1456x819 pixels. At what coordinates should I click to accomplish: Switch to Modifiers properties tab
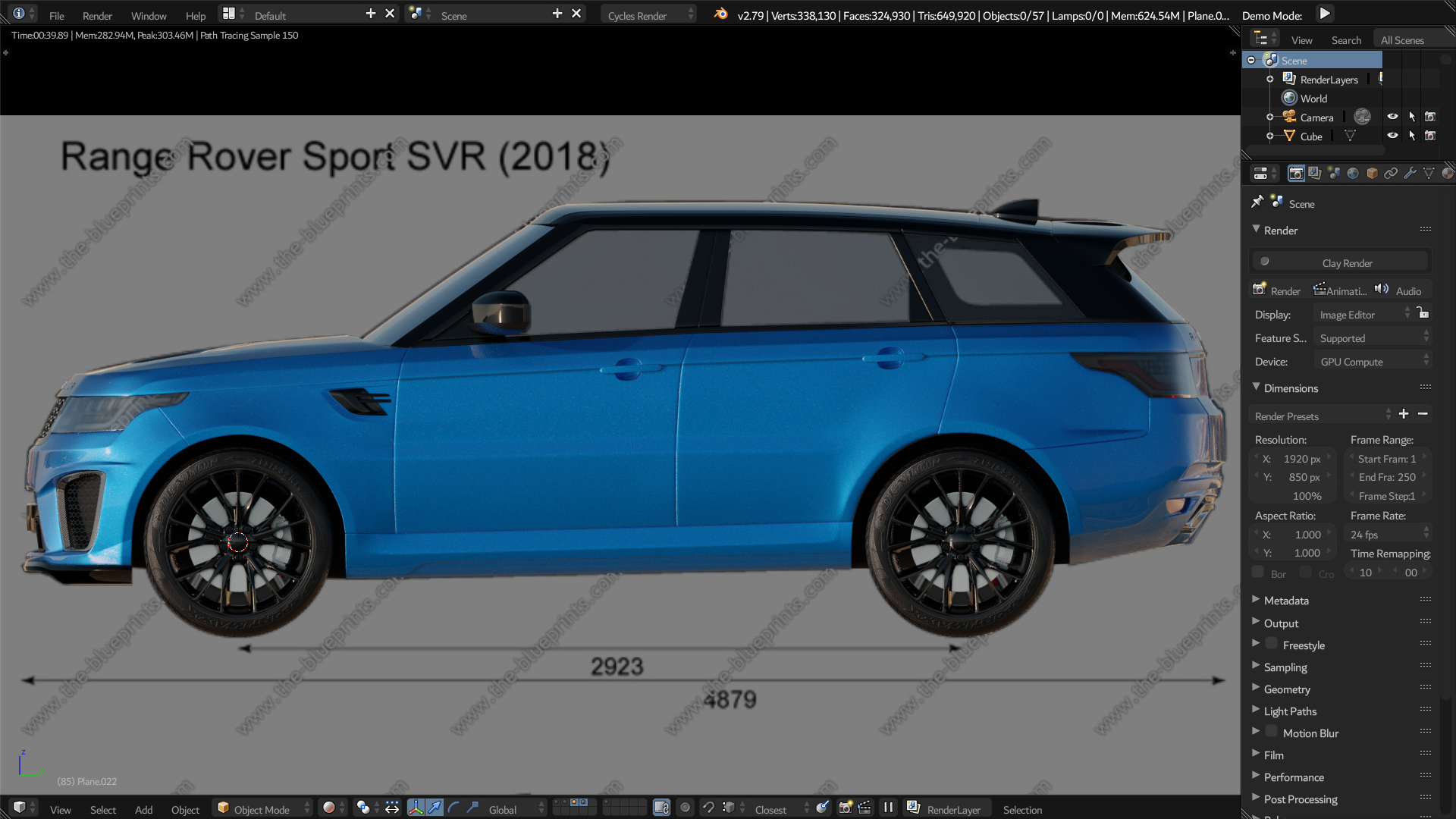(1410, 174)
